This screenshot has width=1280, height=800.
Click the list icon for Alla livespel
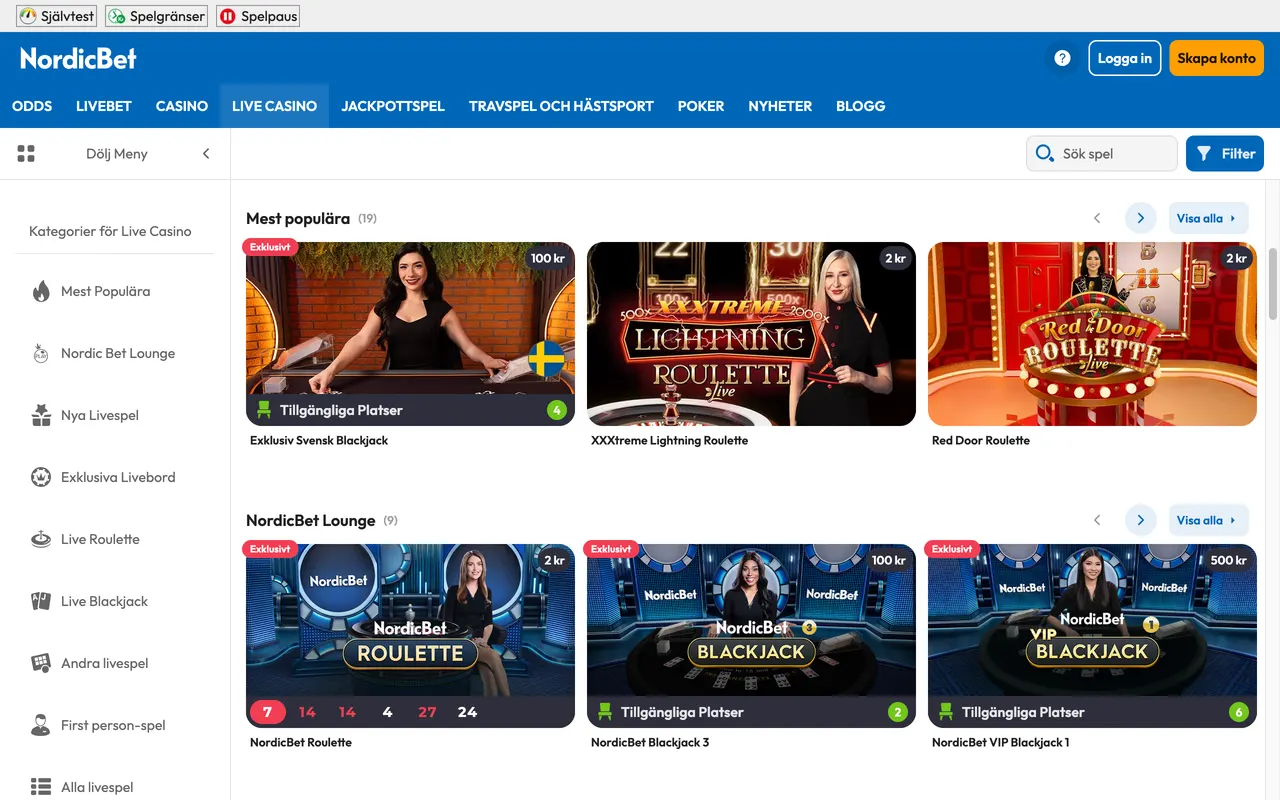pyautogui.click(x=41, y=787)
